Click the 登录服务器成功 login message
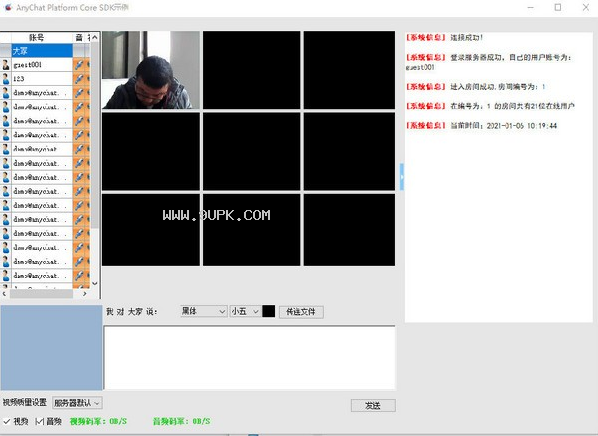This screenshot has height=436, width=598. 488,62
